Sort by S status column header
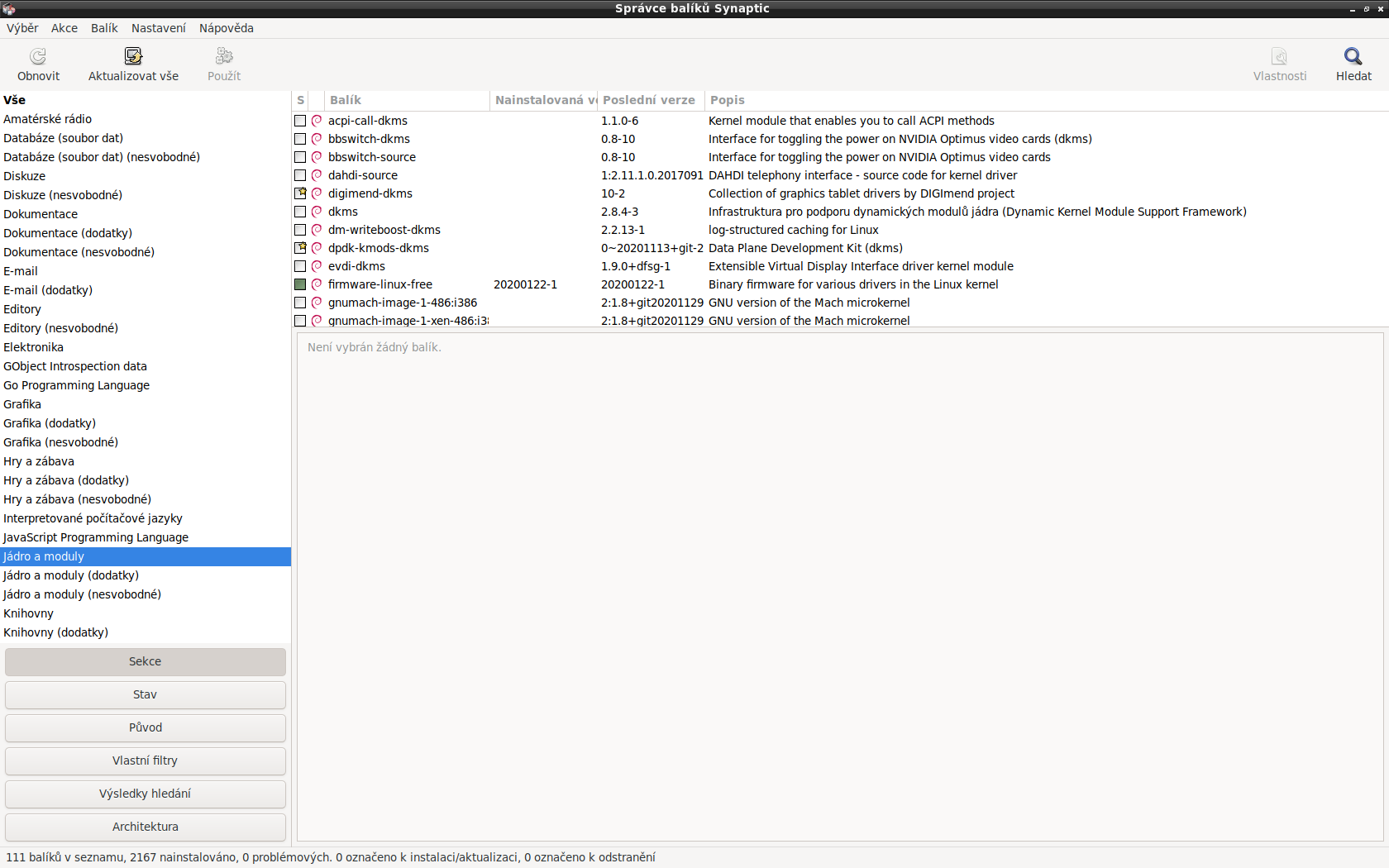The height and width of the screenshot is (868, 1389). (300, 100)
